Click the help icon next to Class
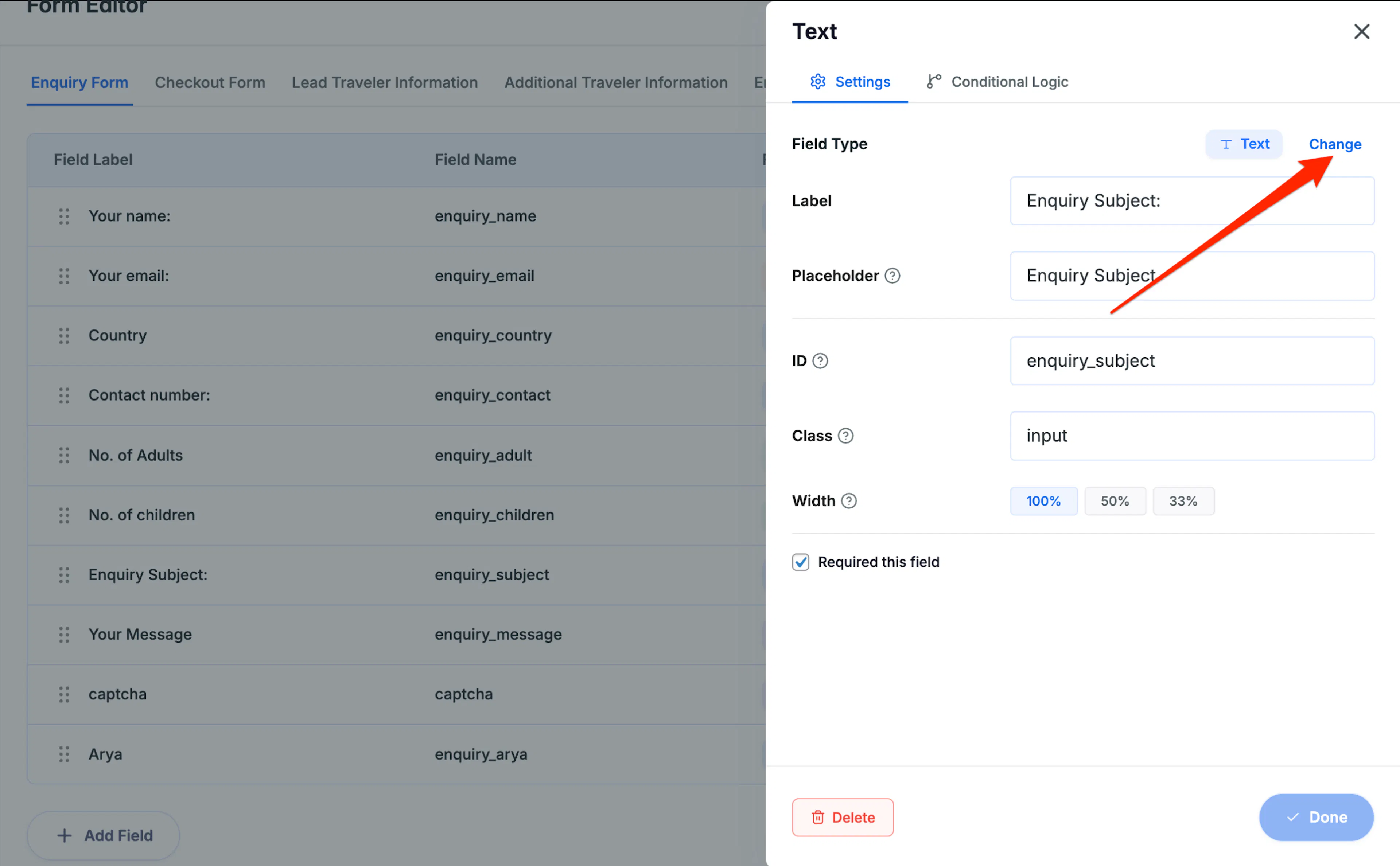This screenshot has width=1400, height=866. 845,436
